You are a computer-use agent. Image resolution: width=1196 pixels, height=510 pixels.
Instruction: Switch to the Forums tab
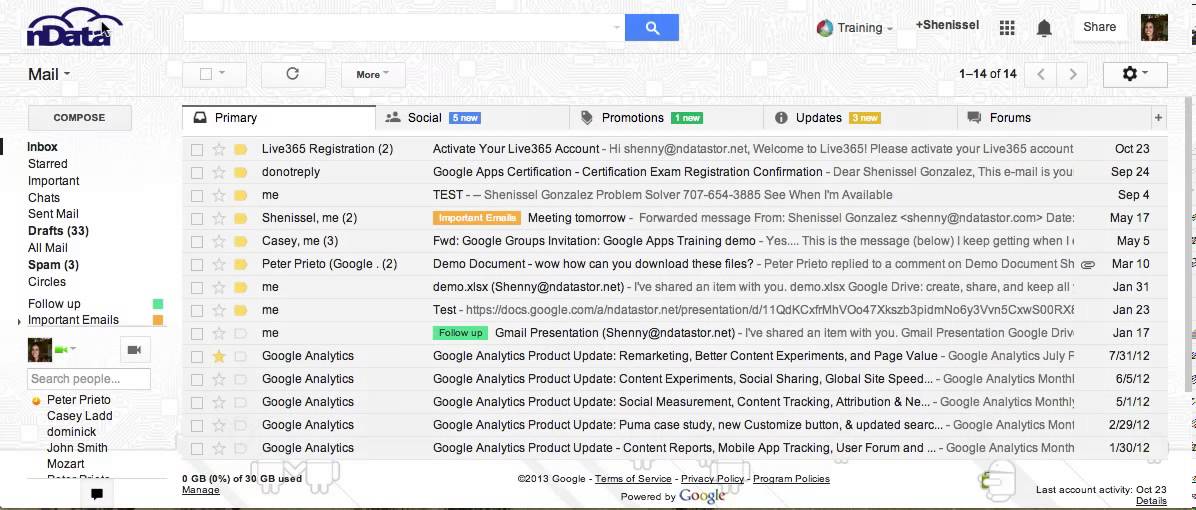pyautogui.click(x=1054, y=117)
